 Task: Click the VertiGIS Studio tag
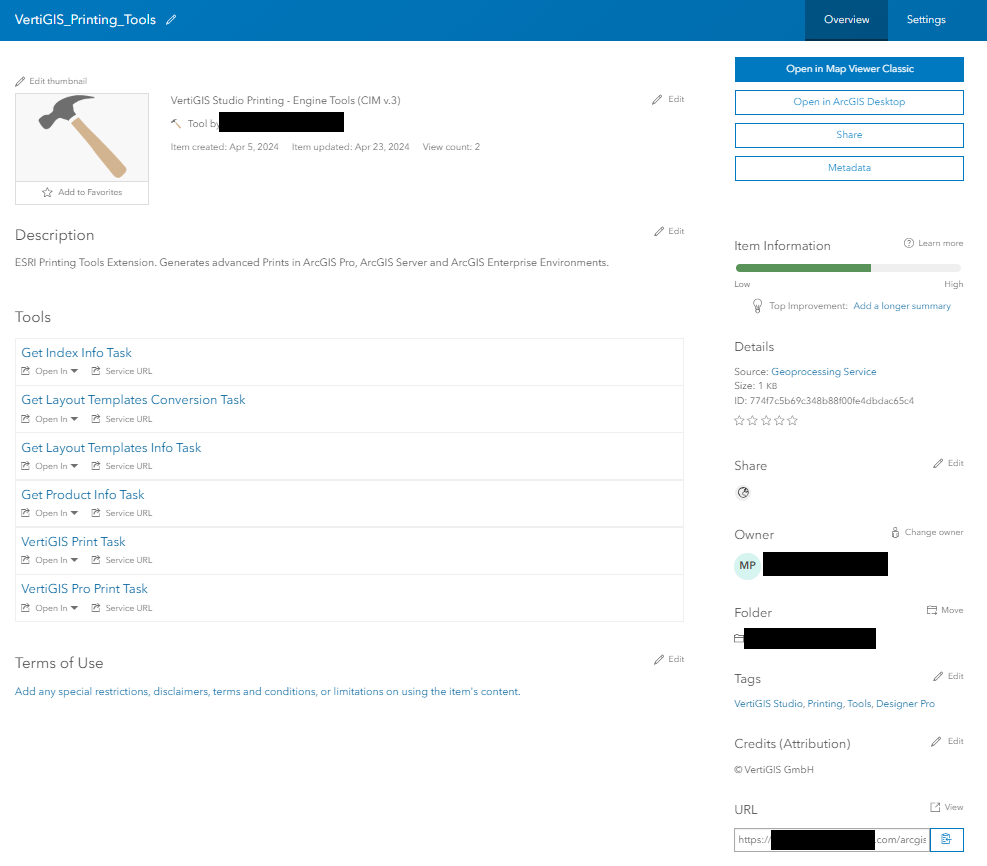769,704
